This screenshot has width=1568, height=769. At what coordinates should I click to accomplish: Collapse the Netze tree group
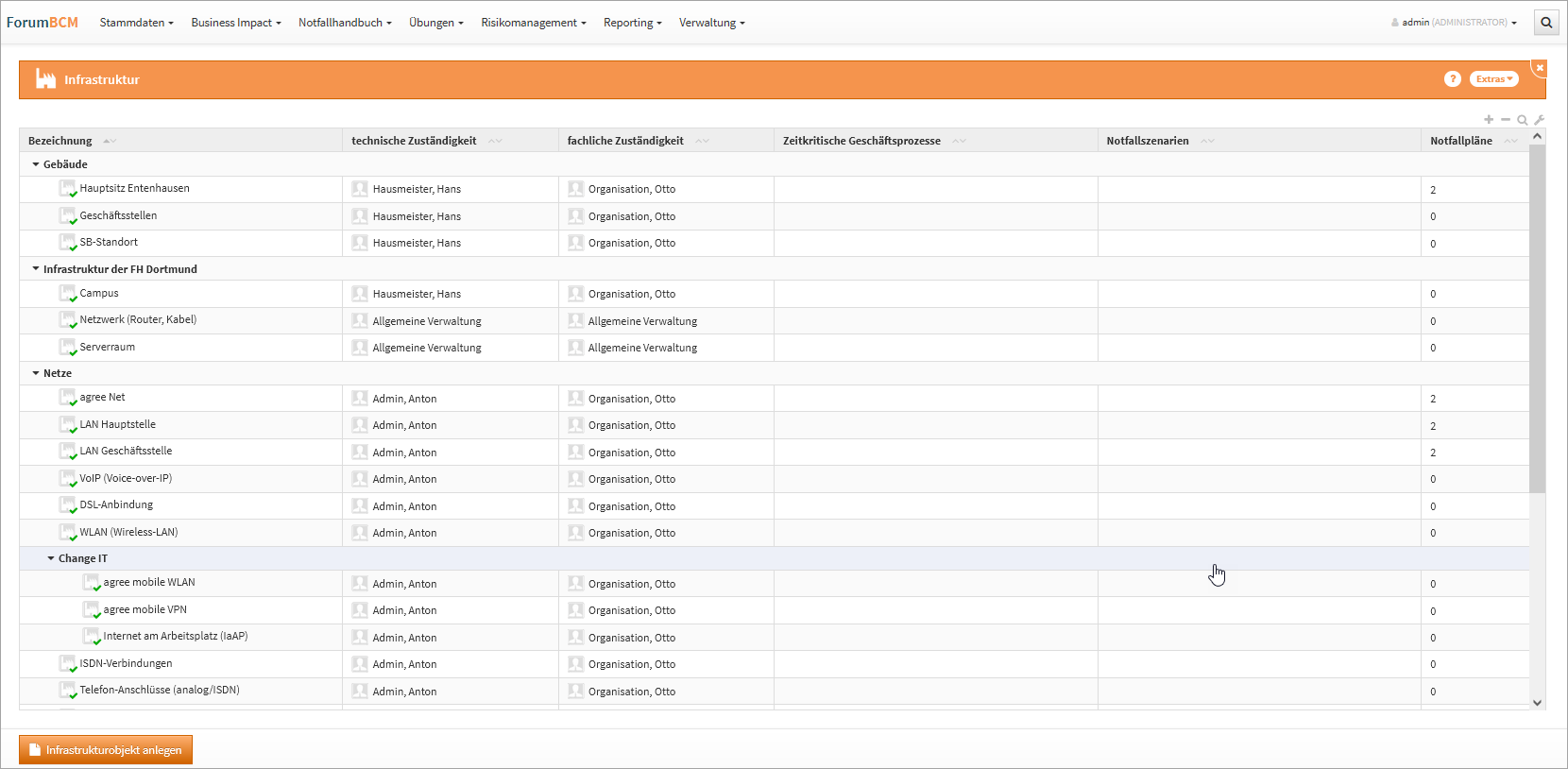pyautogui.click(x=36, y=373)
